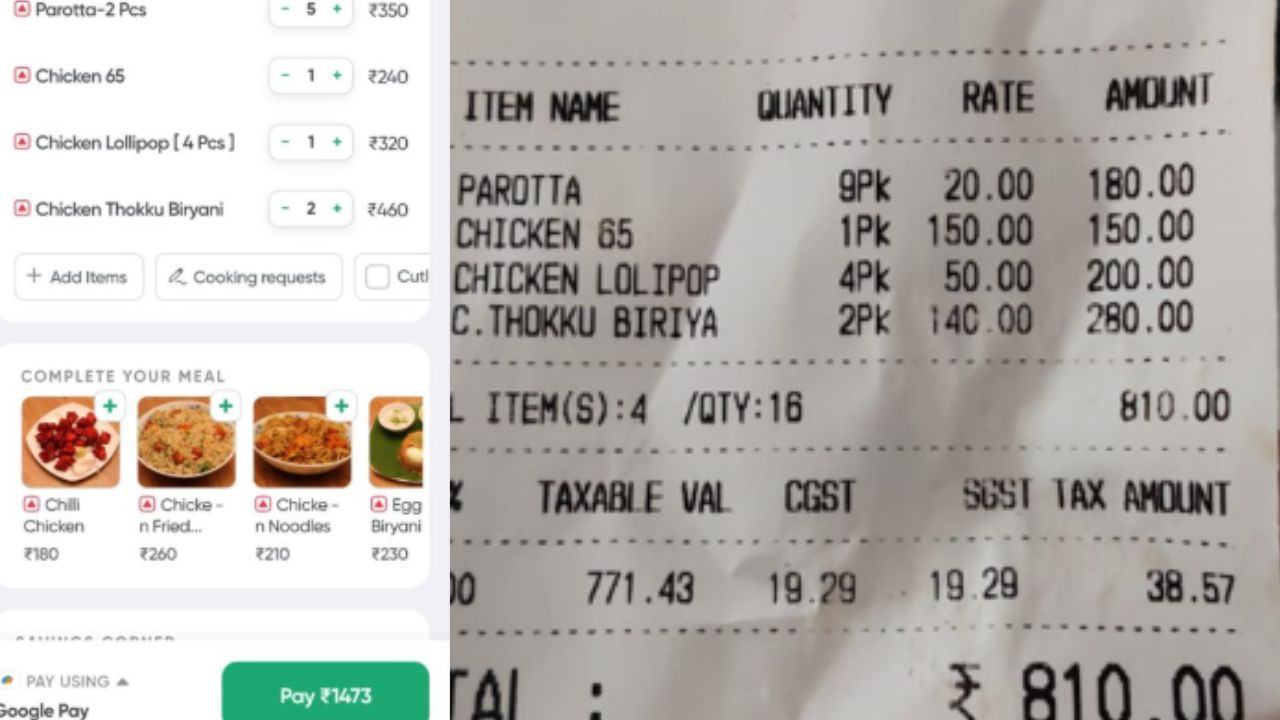Open Cooking requests option
Screen dimensions: 1280x720
(x=248, y=277)
